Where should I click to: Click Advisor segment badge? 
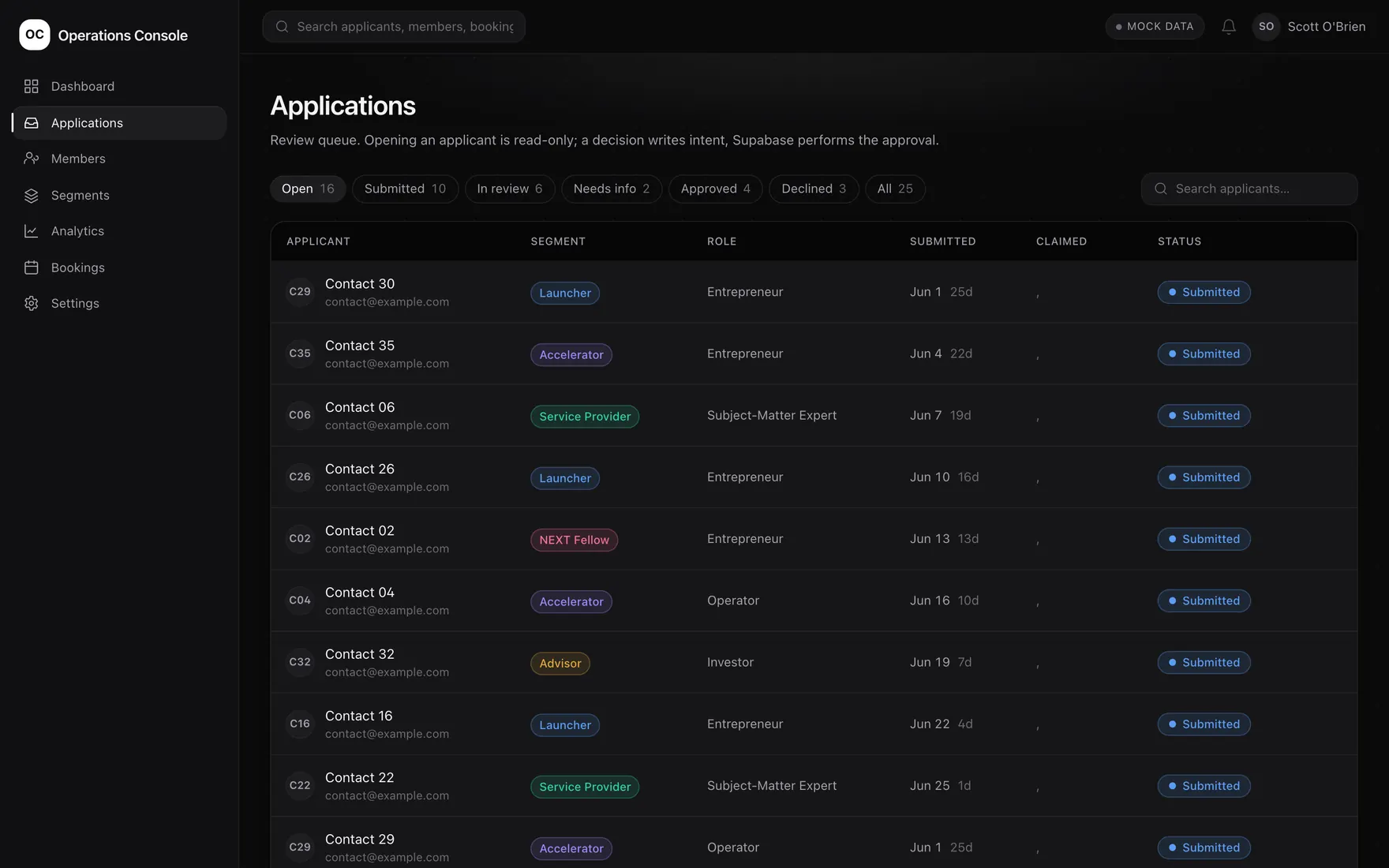[560, 664]
